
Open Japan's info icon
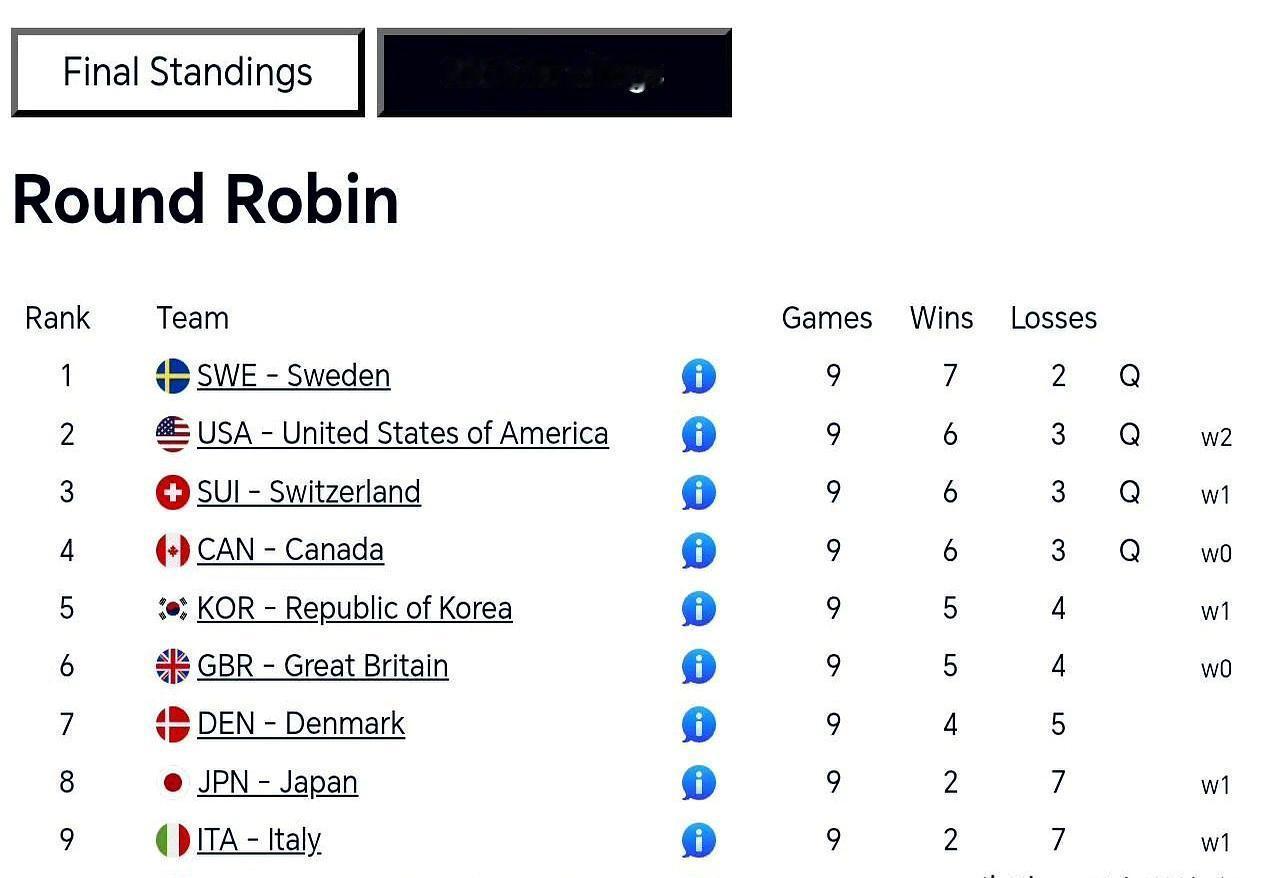[x=699, y=783]
